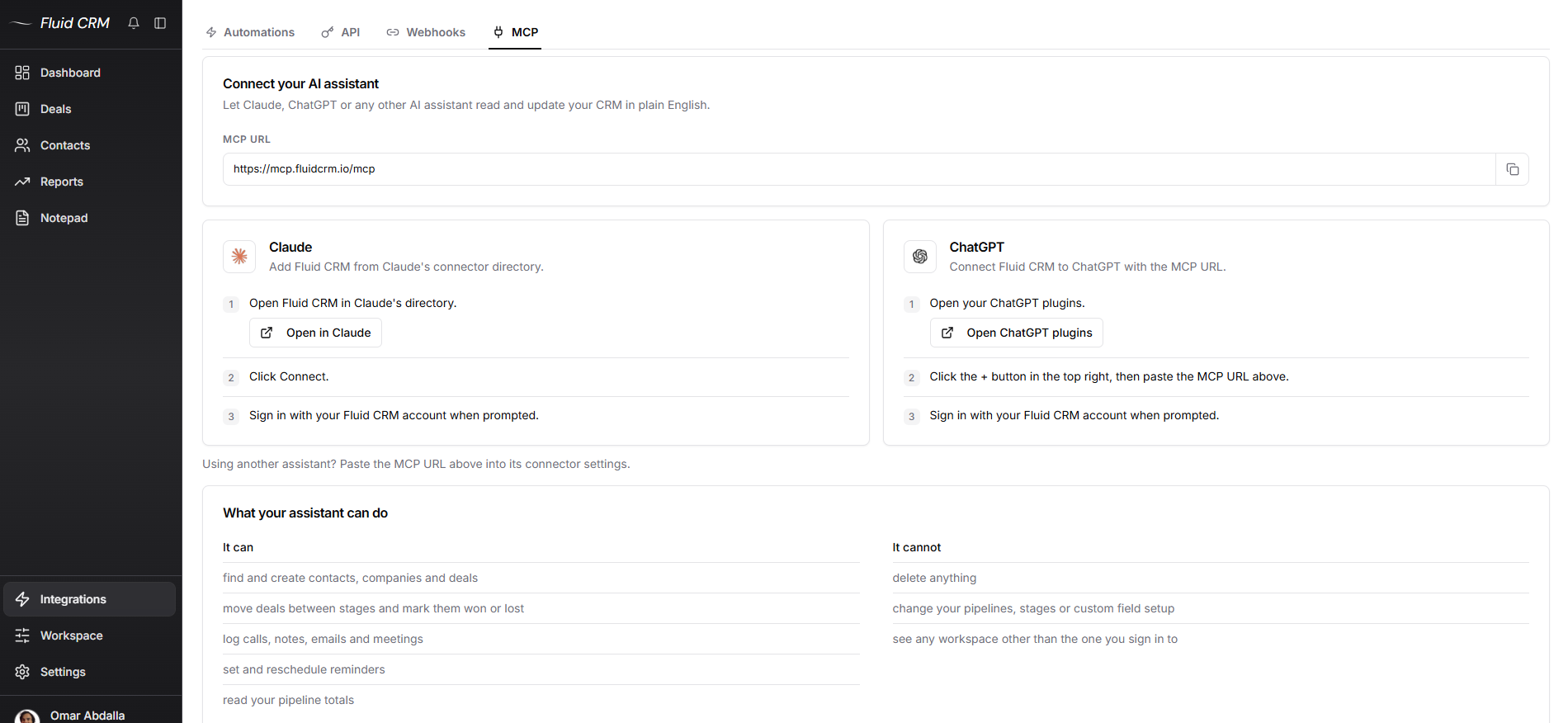
Task: Switch to the Automations tab
Action: pyautogui.click(x=250, y=32)
